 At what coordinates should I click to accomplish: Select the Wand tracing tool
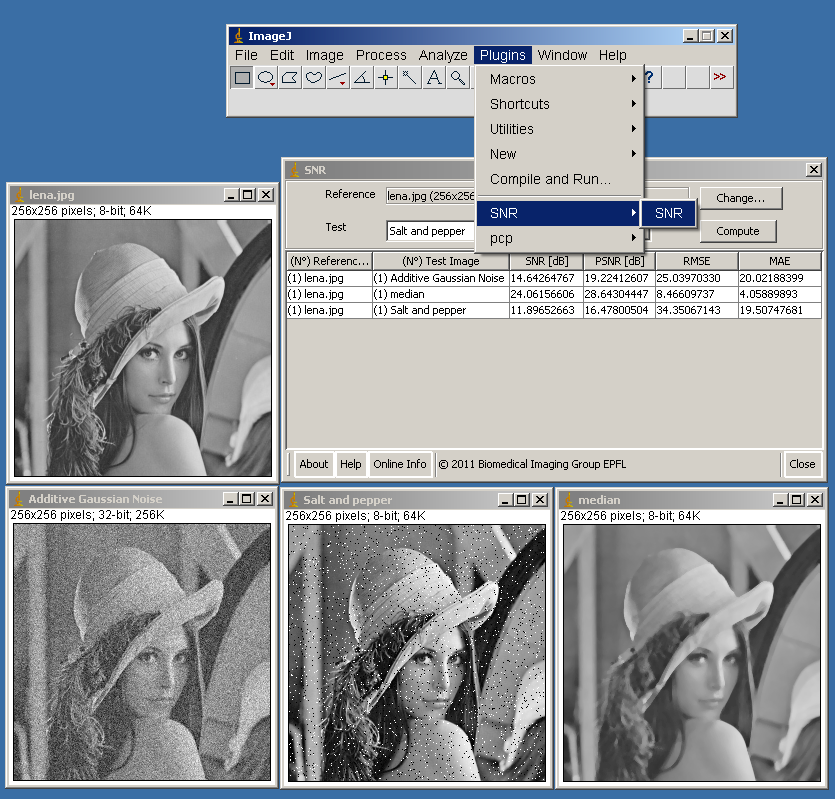coord(410,78)
